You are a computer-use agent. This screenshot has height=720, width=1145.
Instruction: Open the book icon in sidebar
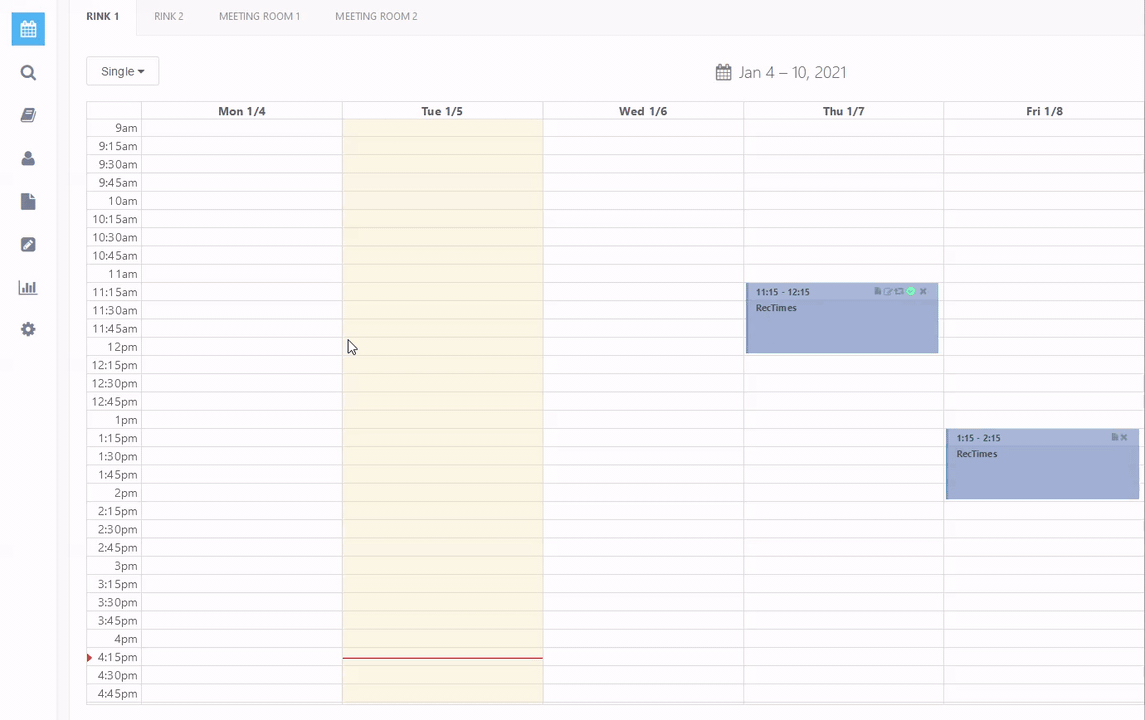pos(28,115)
